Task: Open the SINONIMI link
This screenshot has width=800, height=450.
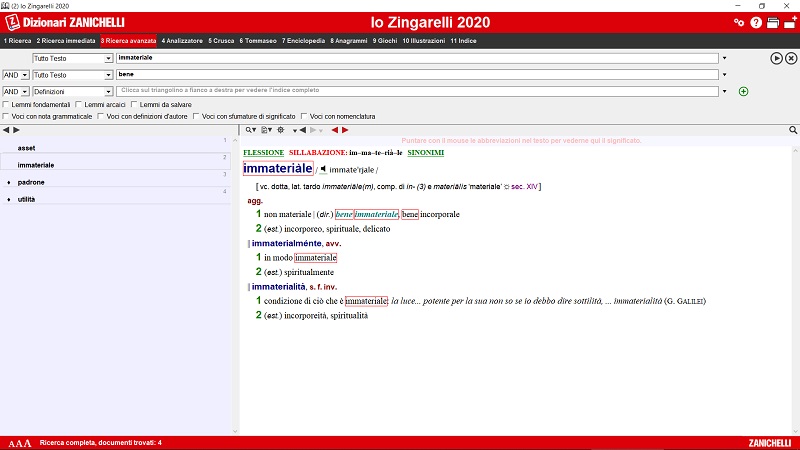Action: (426, 153)
